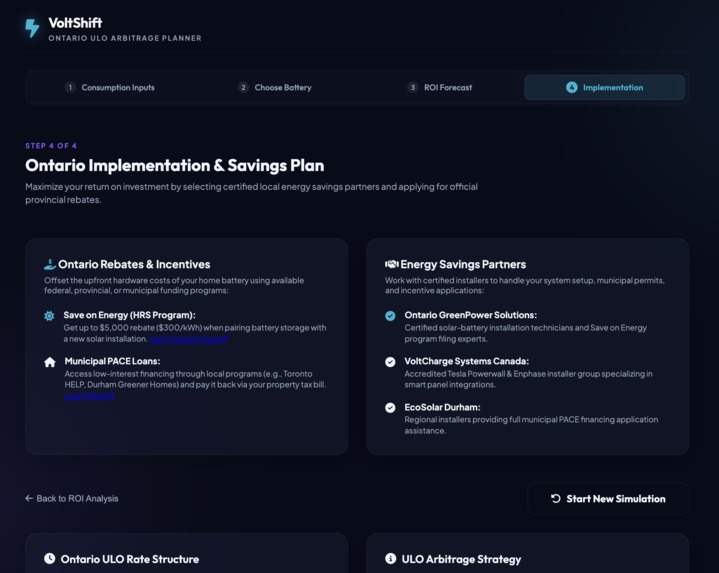The image size is (719, 573).
Task: Click the step 4 circle icon
Action: click(571, 87)
